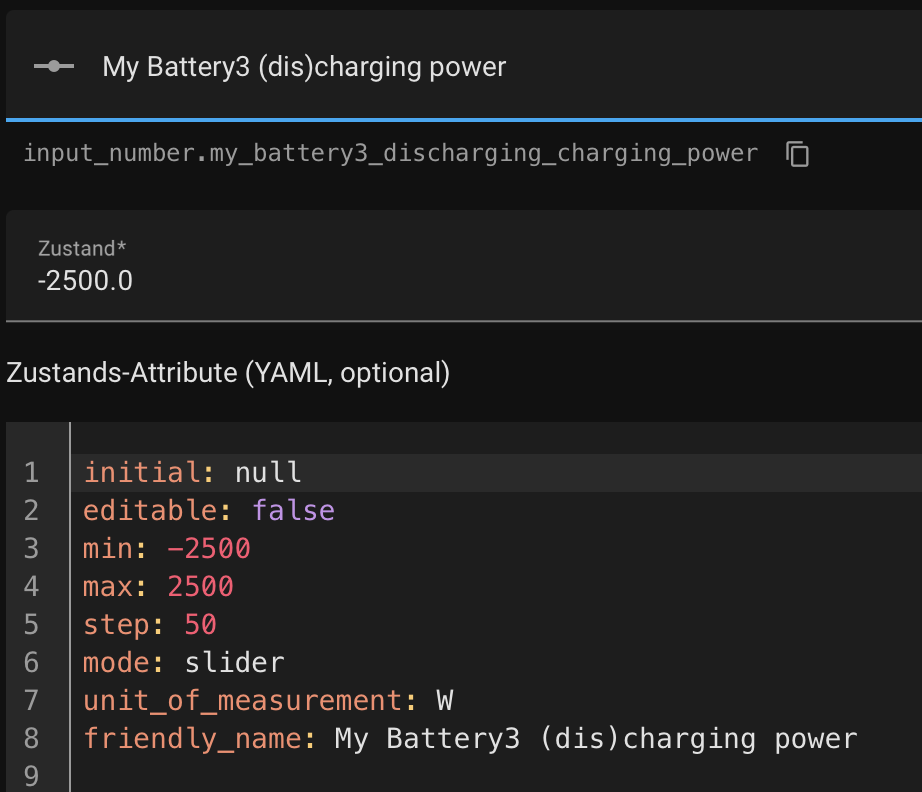Image resolution: width=922 pixels, height=792 pixels.
Task: Click the step value 50
Action: pos(200,625)
